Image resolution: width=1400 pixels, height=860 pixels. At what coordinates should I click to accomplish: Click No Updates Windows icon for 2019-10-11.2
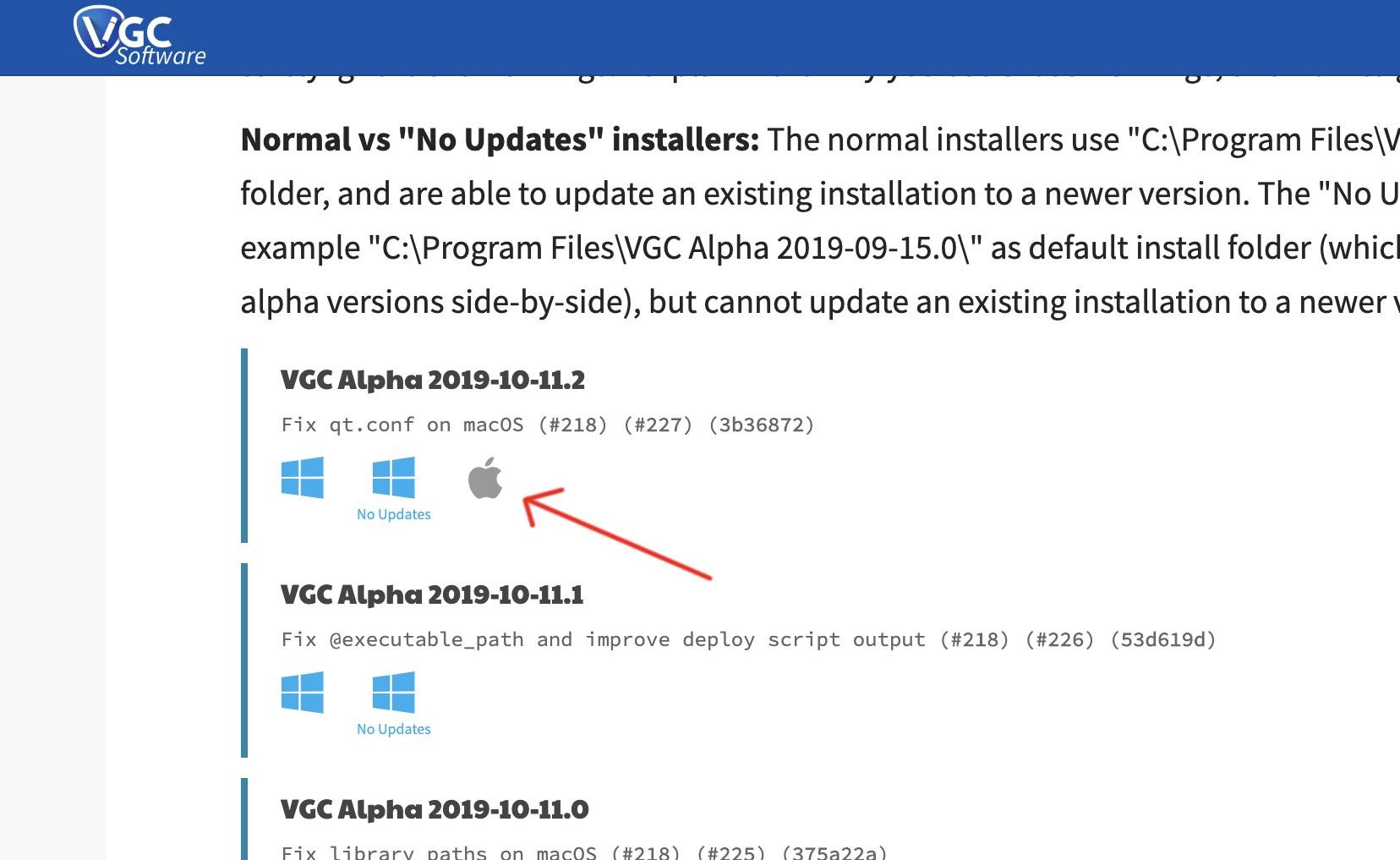[394, 478]
